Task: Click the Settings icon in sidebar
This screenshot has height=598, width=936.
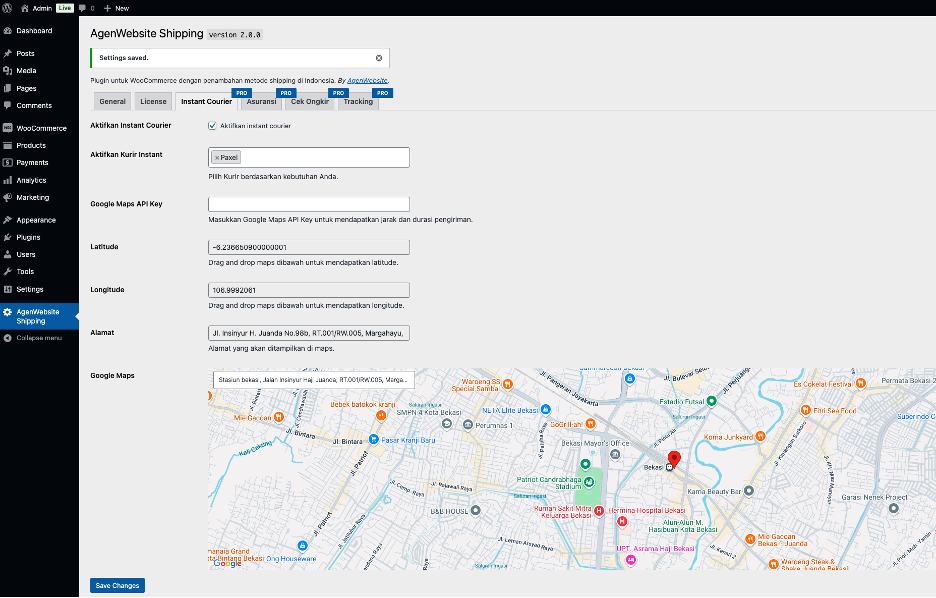Action: pyautogui.click(x=7, y=289)
